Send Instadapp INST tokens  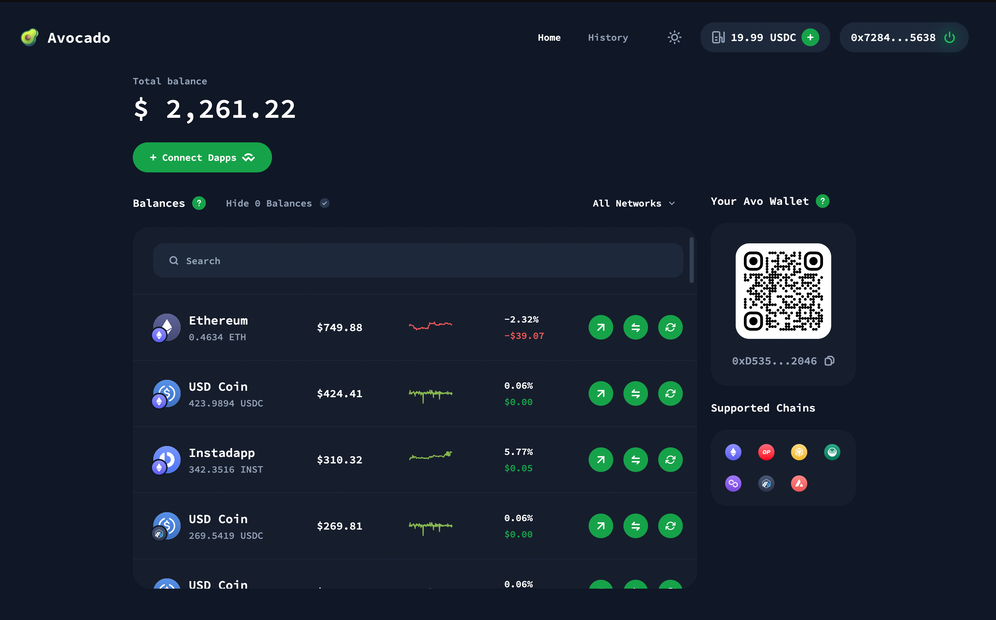point(600,459)
